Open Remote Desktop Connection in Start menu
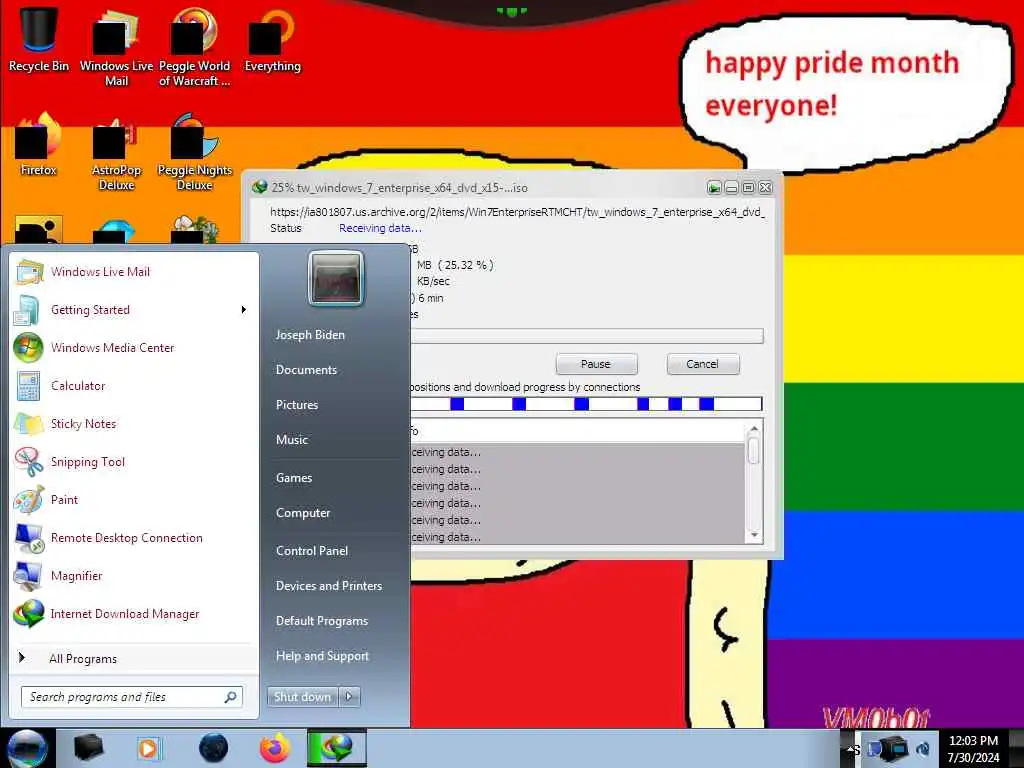This screenshot has width=1024, height=768. (134, 537)
